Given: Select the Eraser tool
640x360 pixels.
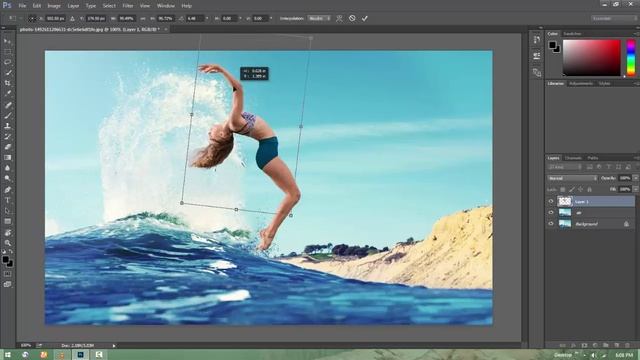Looking at the screenshot, I should coord(7,147).
